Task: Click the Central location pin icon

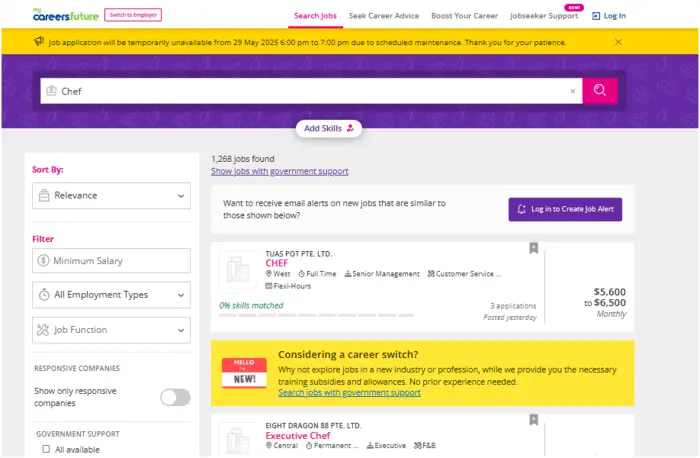Action: [x=269, y=446]
